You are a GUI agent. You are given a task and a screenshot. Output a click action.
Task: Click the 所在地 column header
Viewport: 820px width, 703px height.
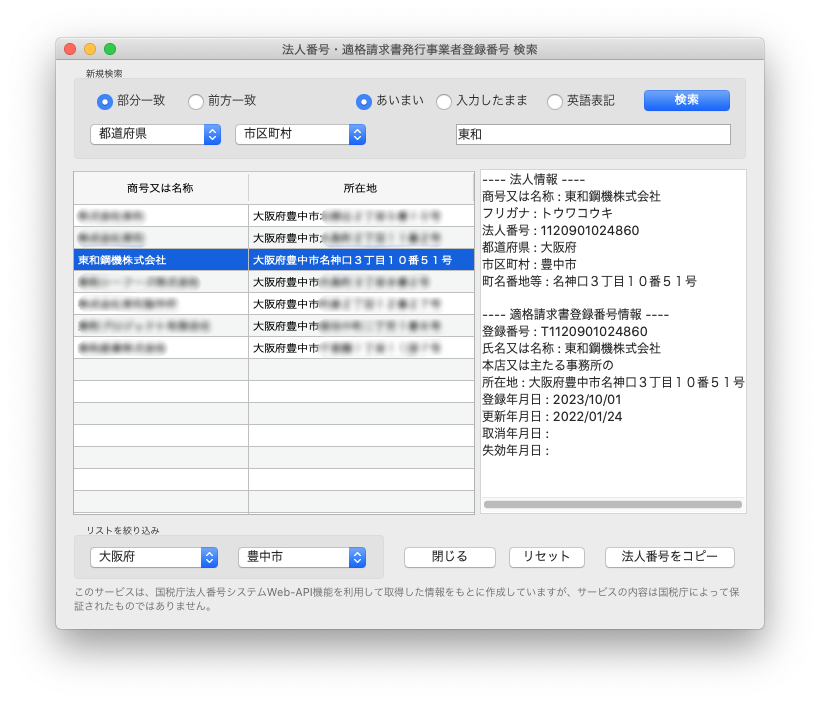360,188
